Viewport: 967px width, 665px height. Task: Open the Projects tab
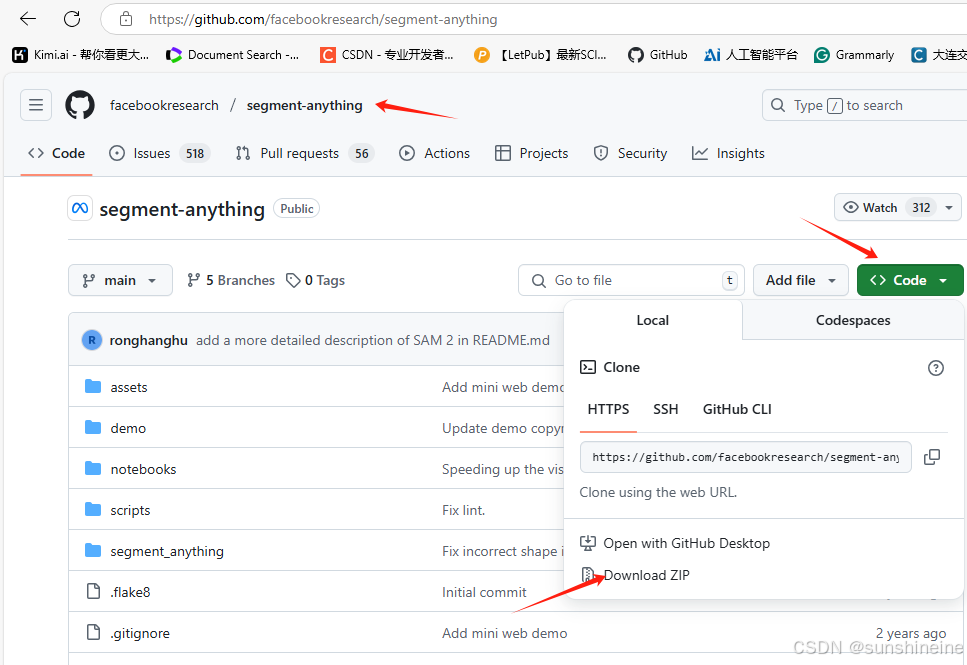point(531,153)
